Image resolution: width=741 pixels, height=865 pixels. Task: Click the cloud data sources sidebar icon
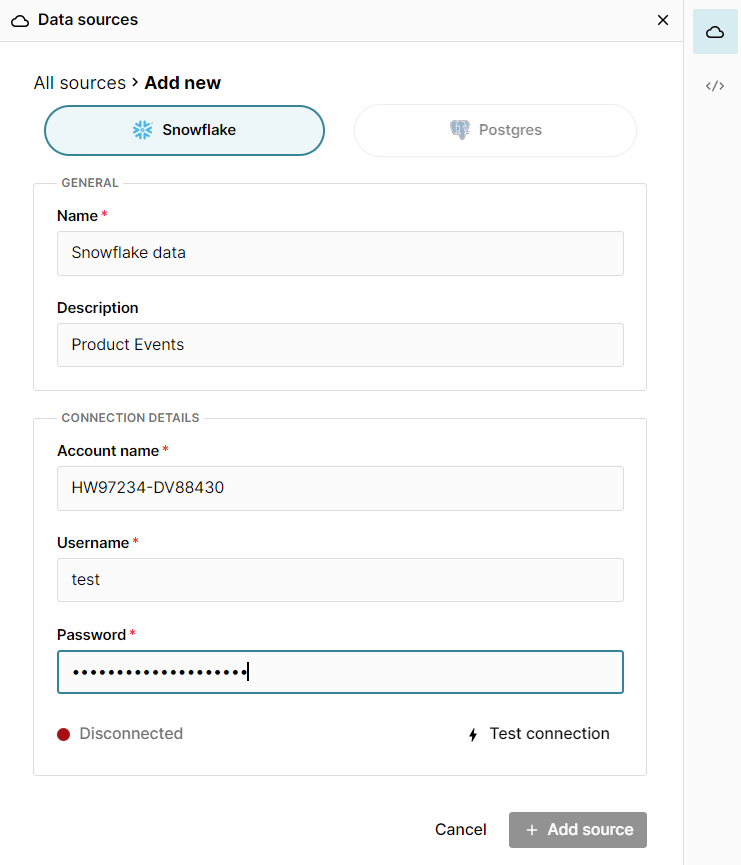coord(714,33)
